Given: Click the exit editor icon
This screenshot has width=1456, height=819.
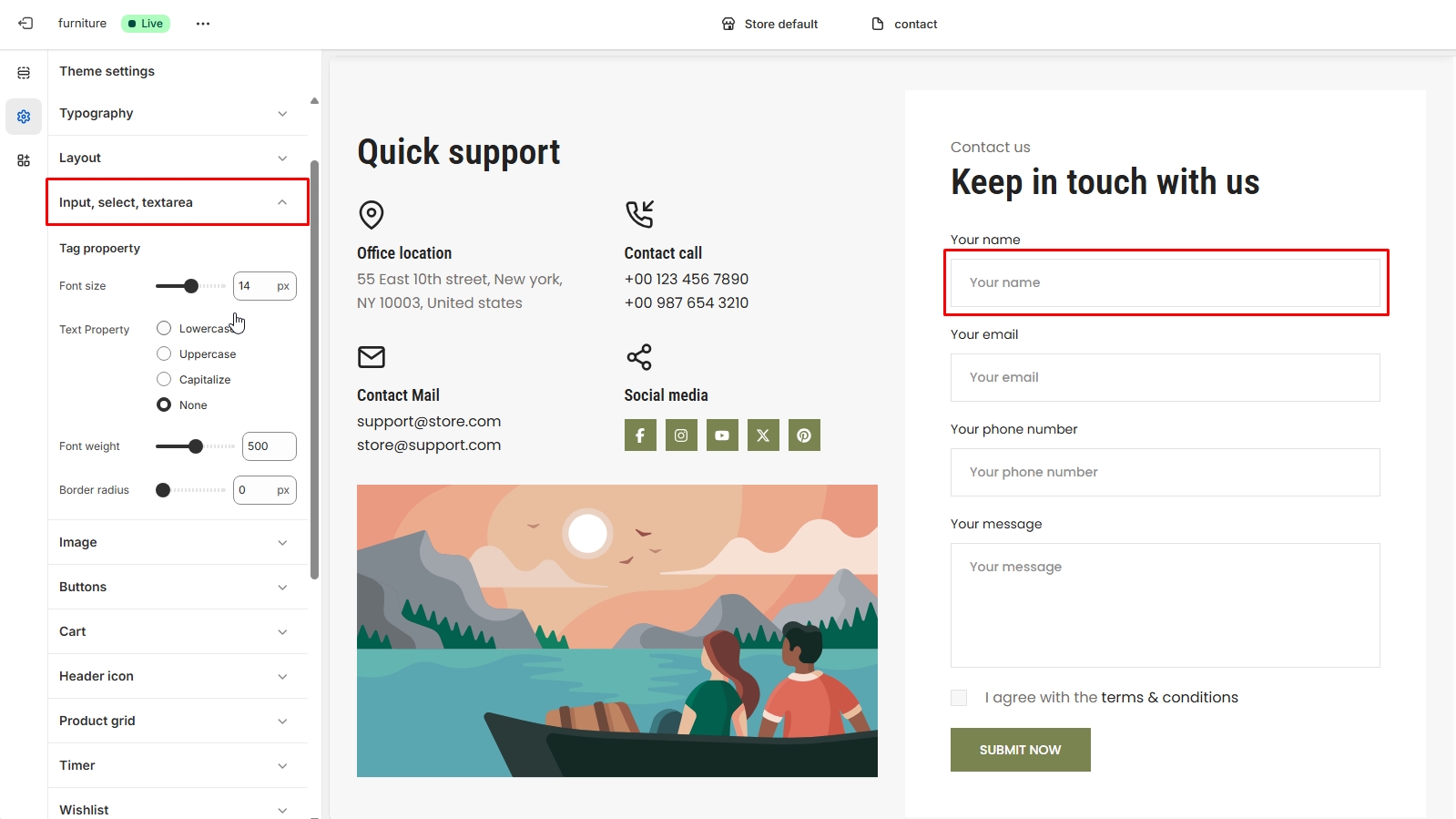Looking at the screenshot, I should click(x=25, y=24).
